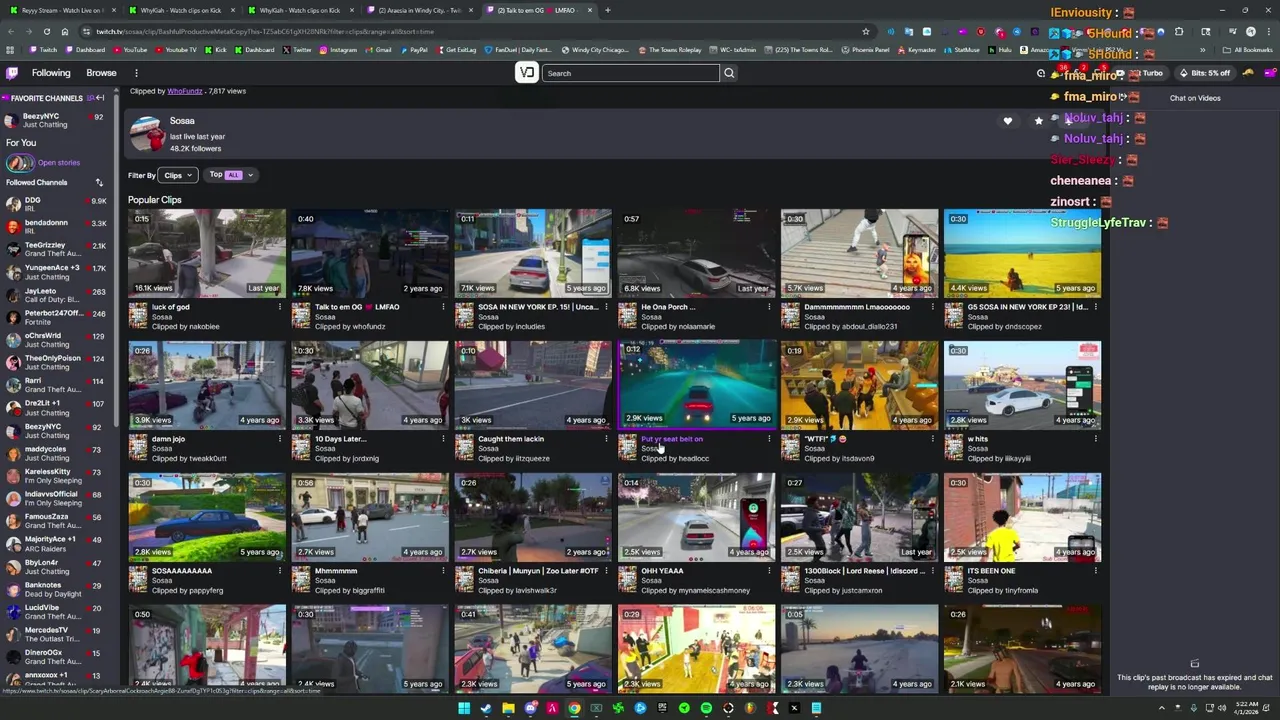Open options for 'ITS BEEN ONE' clip

click(1095, 571)
